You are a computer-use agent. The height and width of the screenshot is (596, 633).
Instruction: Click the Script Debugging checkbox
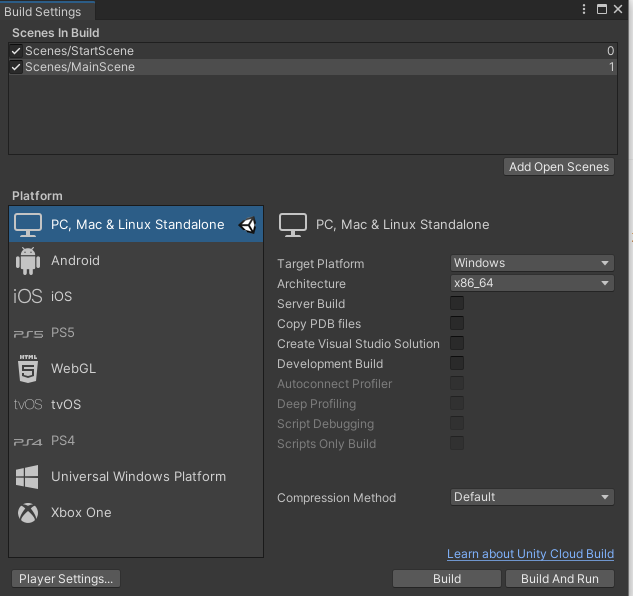pyautogui.click(x=457, y=423)
